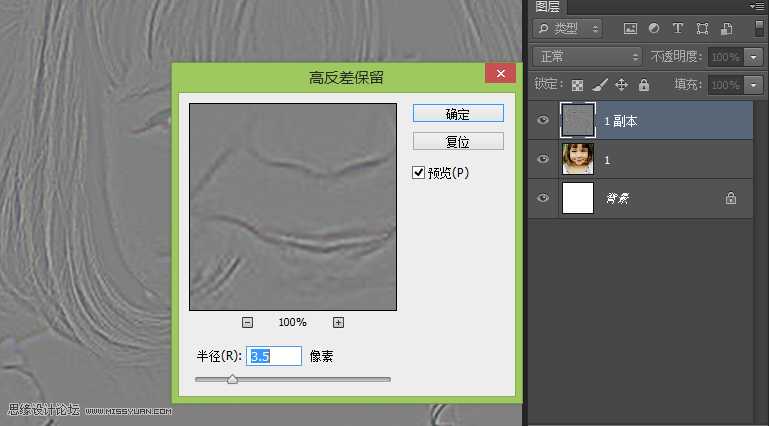Select the '1 副本' layer thumbnail
Screen dimensions: 769x426
click(578, 120)
